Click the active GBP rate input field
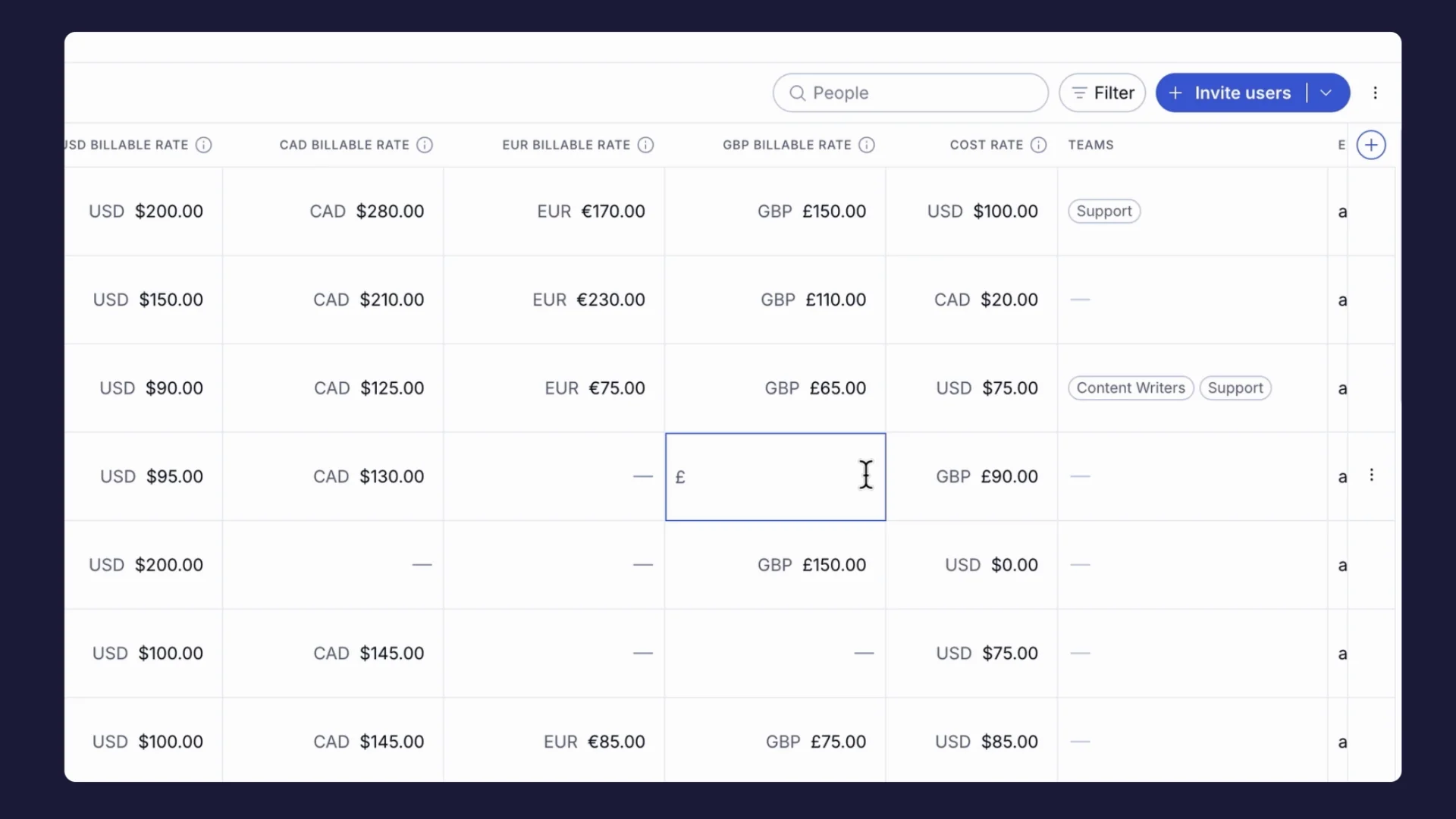The width and height of the screenshot is (1456, 819). [x=766, y=477]
